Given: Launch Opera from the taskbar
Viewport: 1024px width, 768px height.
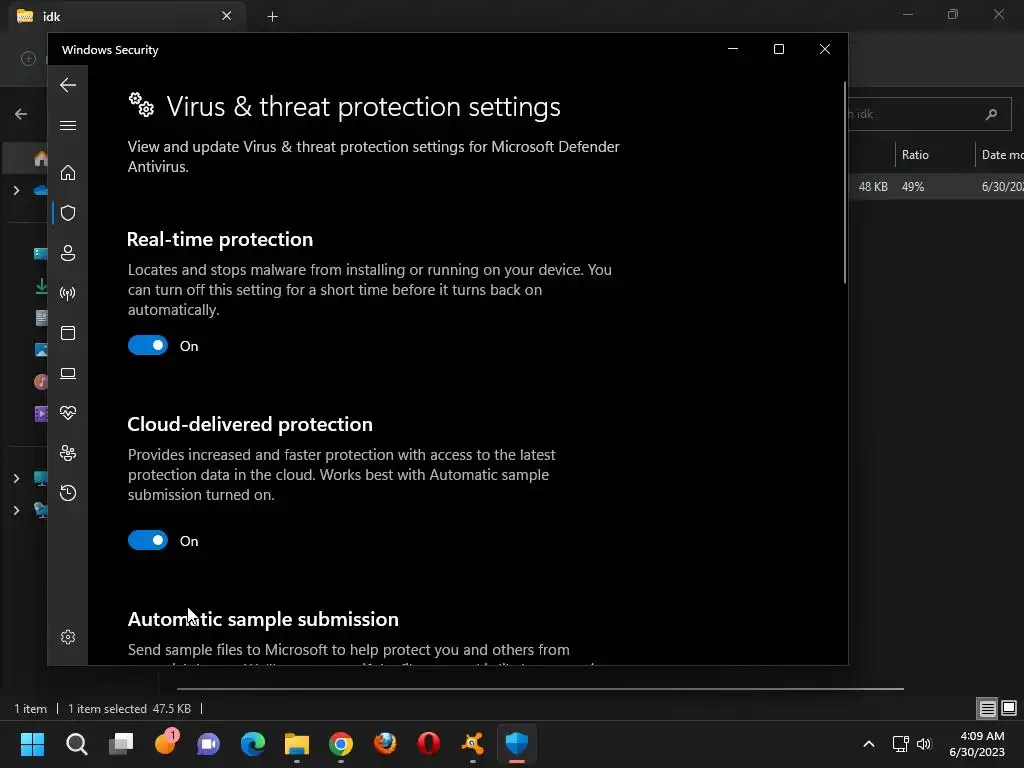Looking at the screenshot, I should [429, 744].
